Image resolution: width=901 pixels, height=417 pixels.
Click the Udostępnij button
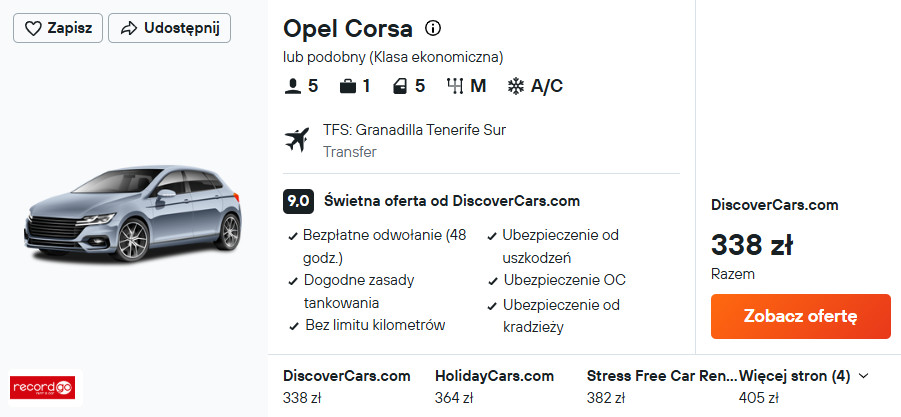tap(169, 28)
